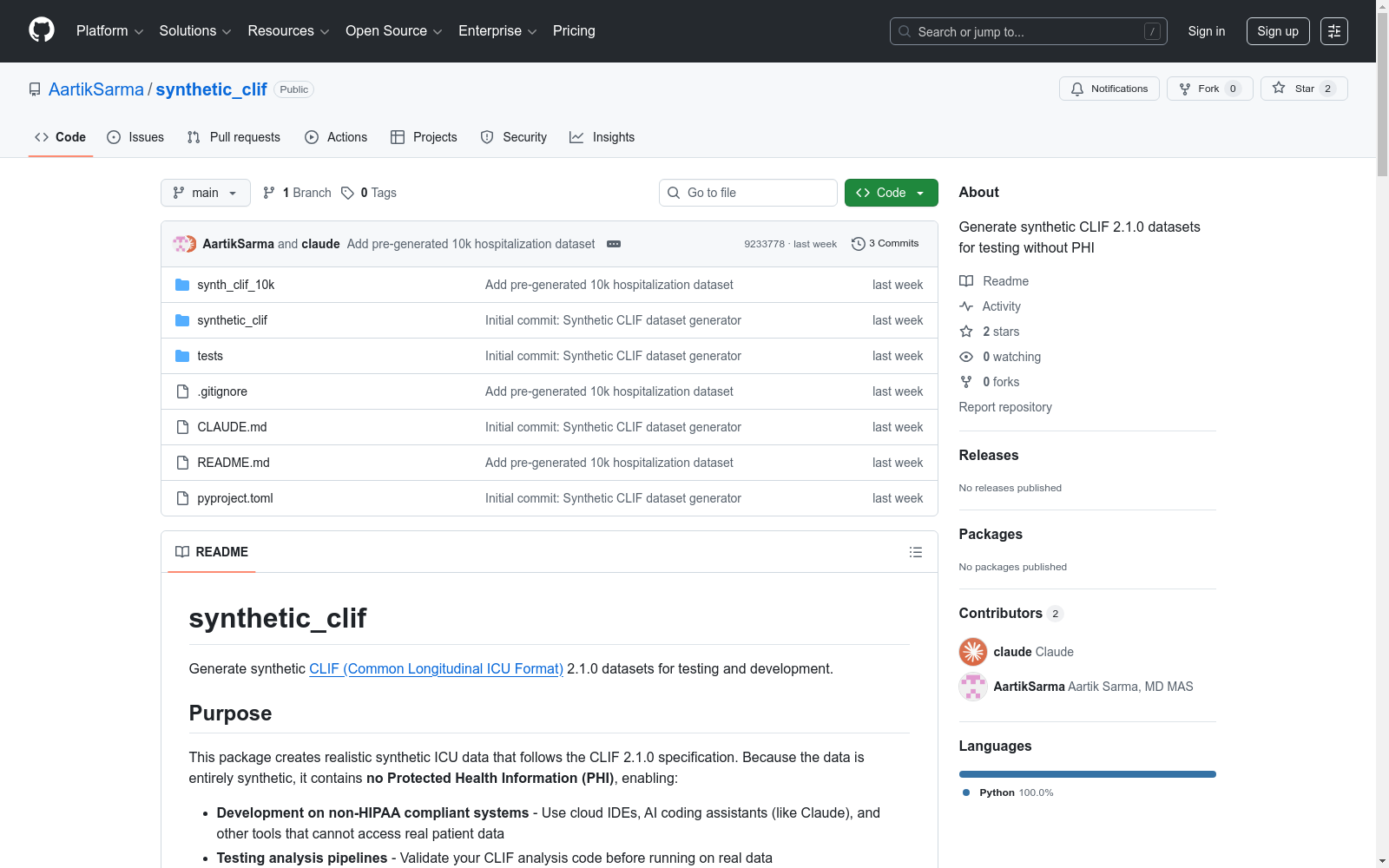Click the README.md file icon

coord(182,463)
